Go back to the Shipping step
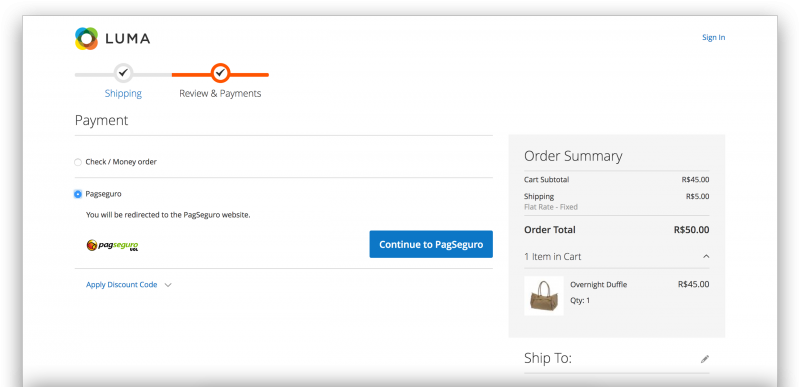Screen dimensions: 800x387 tap(123, 93)
